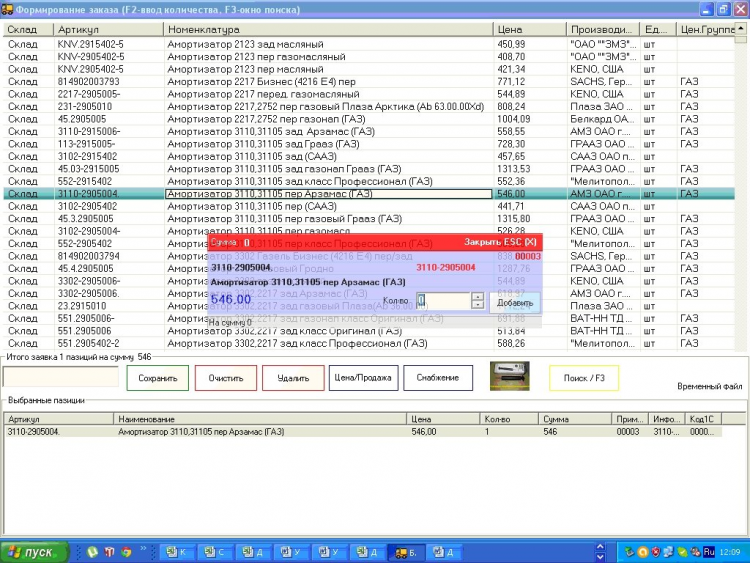The width and height of the screenshot is (750, 563).
Task: Select row Амортизатор 3110,31105 пер (СААЗ)
Action: (x=369, y=206)
